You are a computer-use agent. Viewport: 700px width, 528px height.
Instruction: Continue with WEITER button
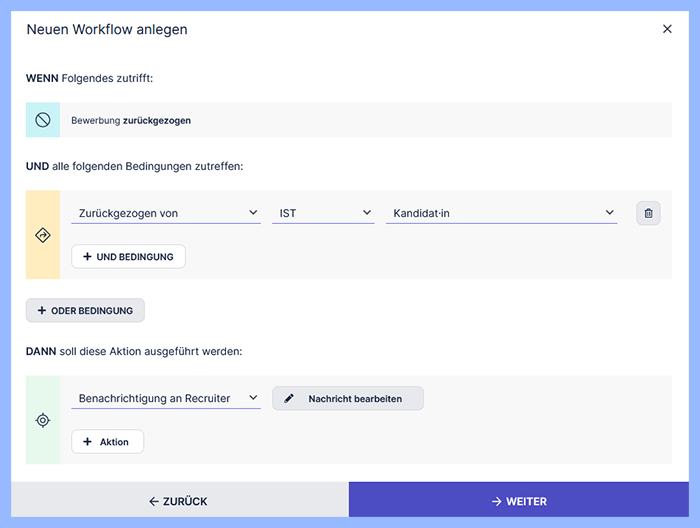(x=519, y=501)
